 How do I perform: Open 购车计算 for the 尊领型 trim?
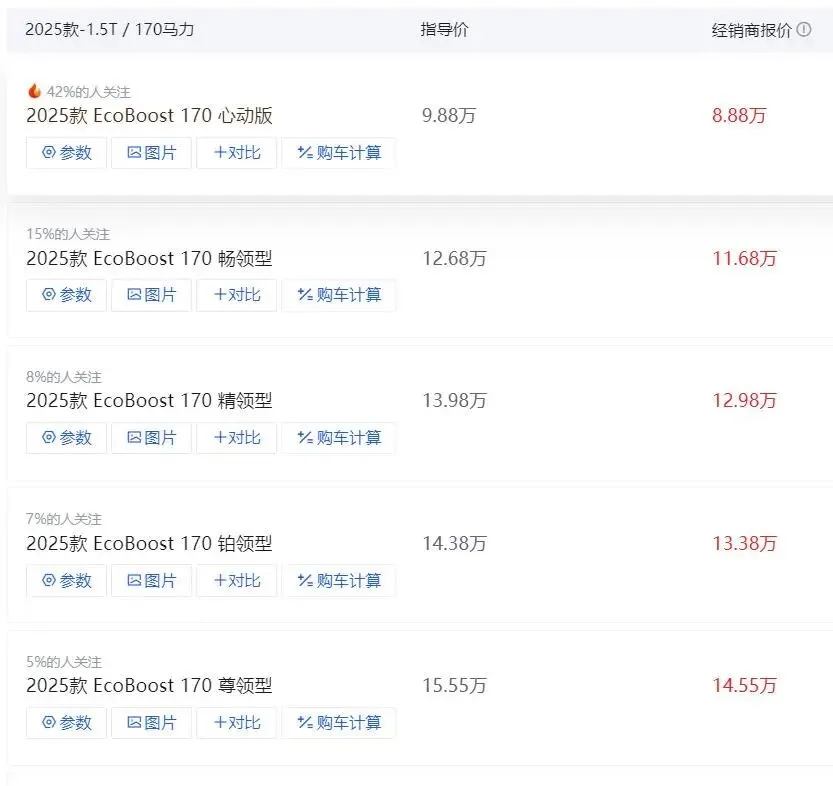pyautogui.click(x=339, y=723)
